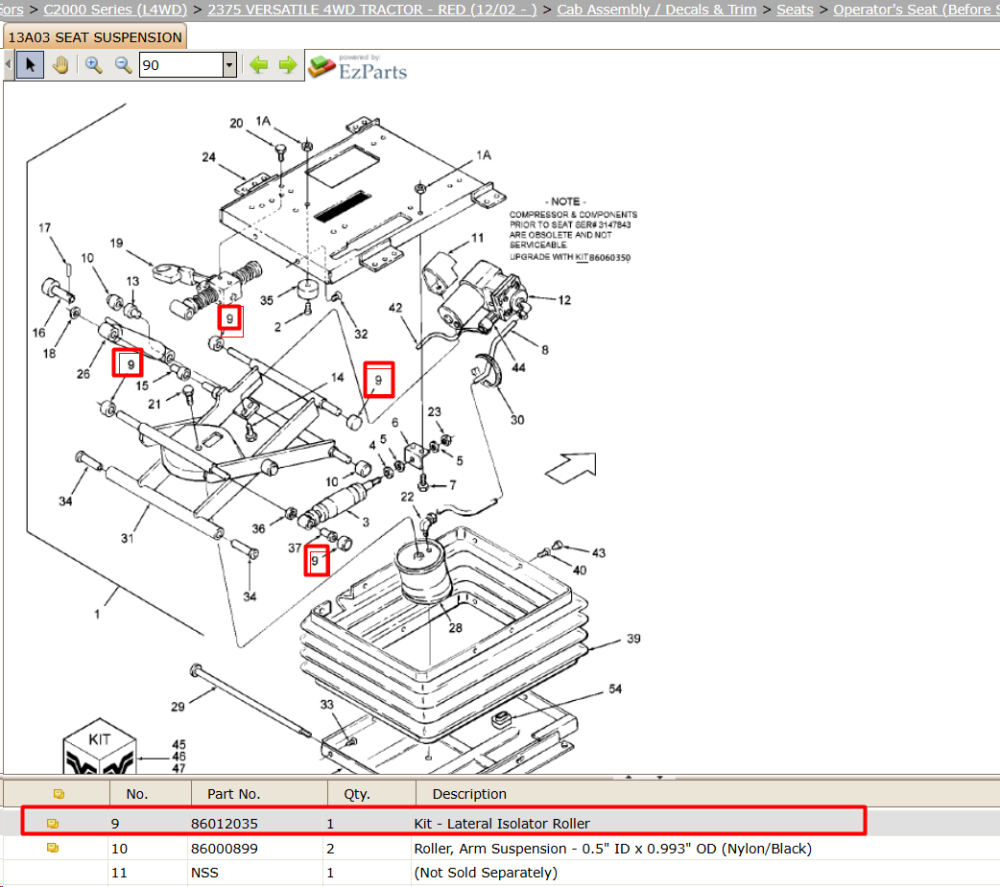
Task: Click callout 42 in the diagram
Action: click(x=395, y=307)
